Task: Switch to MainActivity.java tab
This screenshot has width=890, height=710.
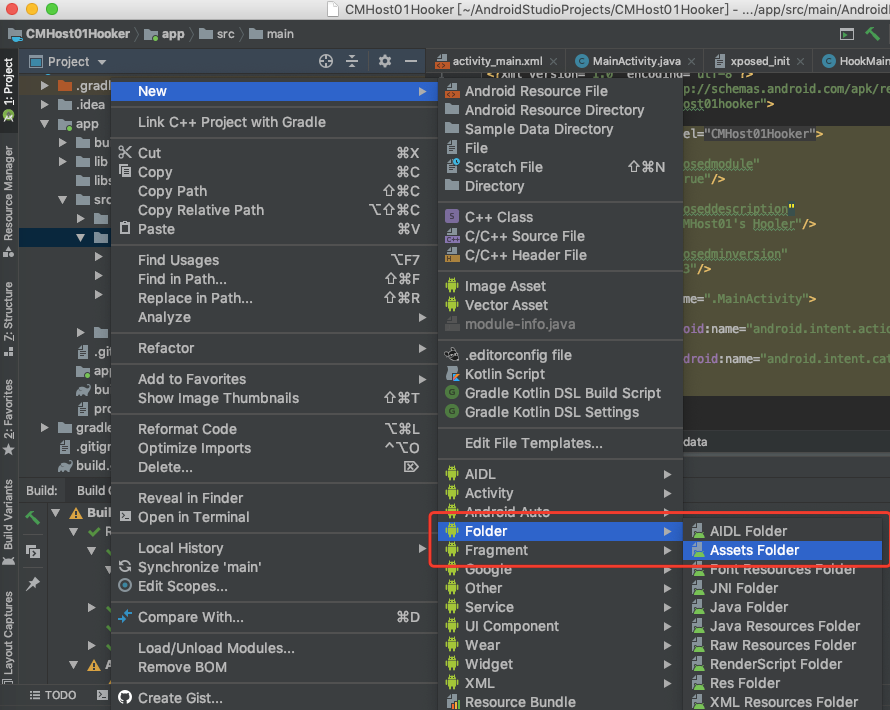Action: pos(636,61)
